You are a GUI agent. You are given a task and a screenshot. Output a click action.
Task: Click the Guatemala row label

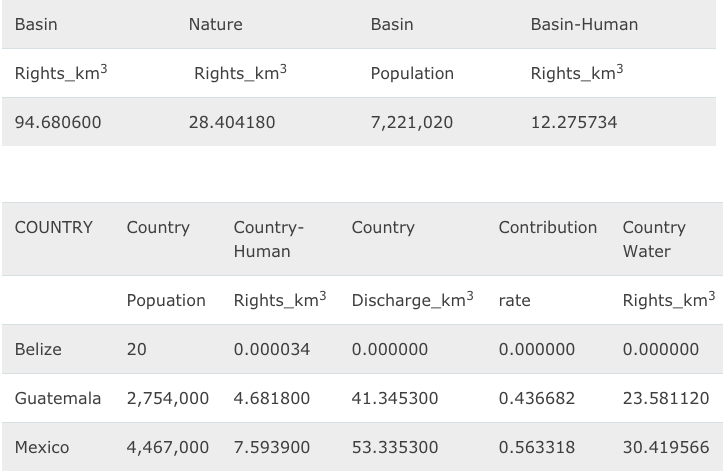pyautogui.click(x=58, y=398)
